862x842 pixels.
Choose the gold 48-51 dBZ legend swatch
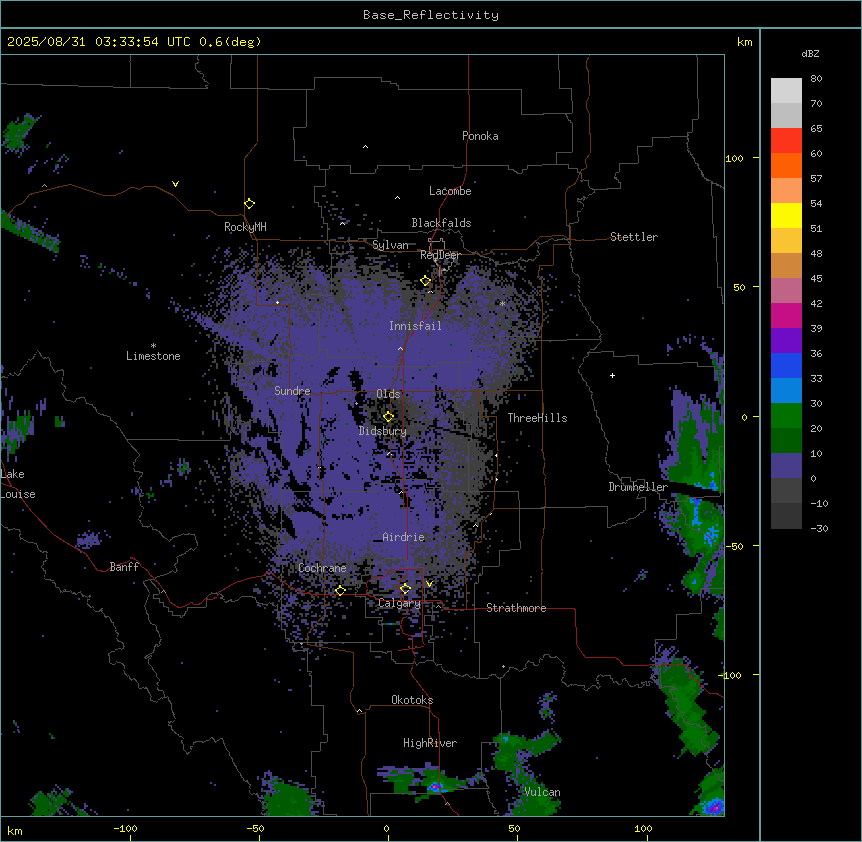786,241
